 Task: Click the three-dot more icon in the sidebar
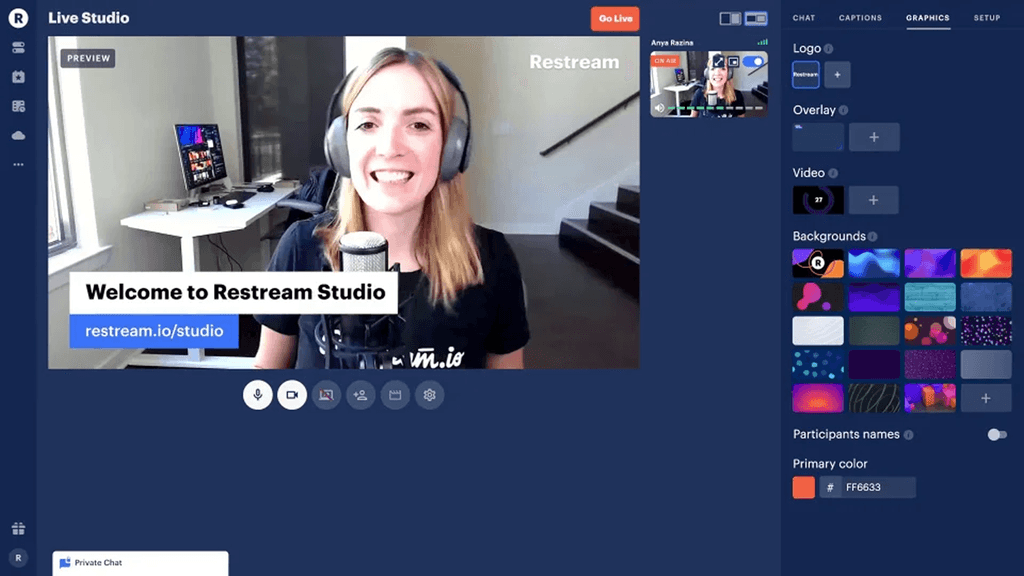[x=17, y=163]
